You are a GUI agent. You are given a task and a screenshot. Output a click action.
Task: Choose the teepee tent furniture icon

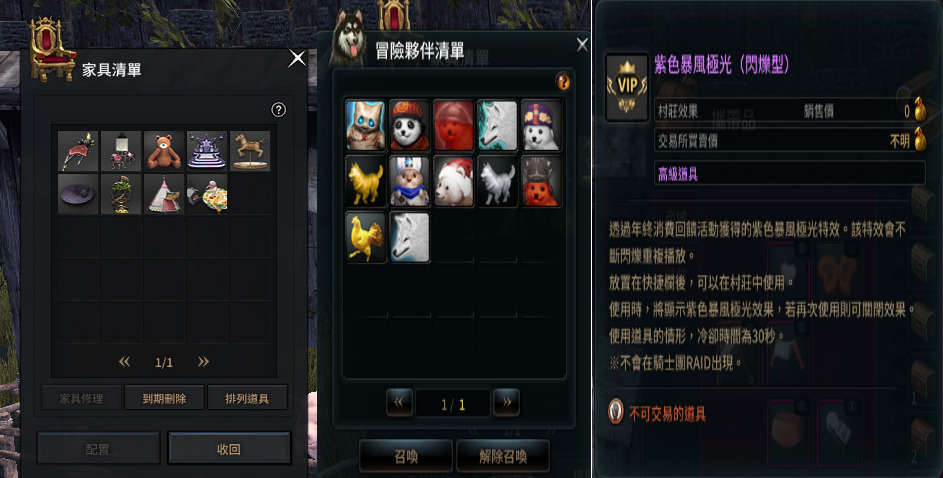[164, 194]
